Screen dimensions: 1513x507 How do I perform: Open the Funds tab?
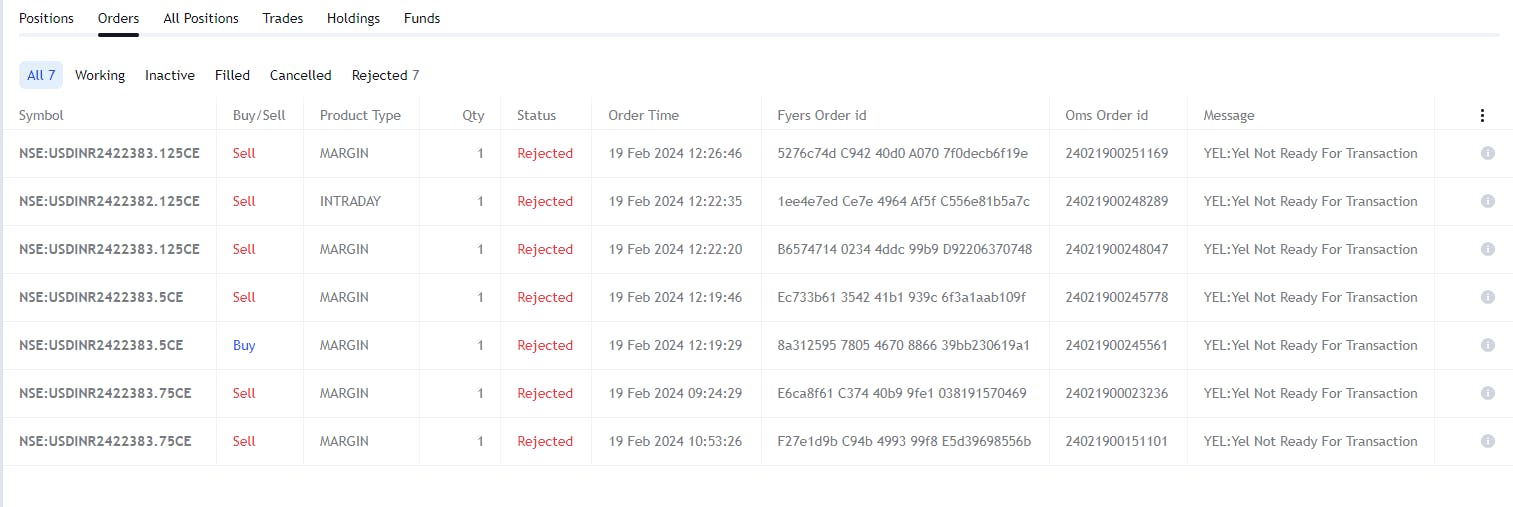(422, 18)
